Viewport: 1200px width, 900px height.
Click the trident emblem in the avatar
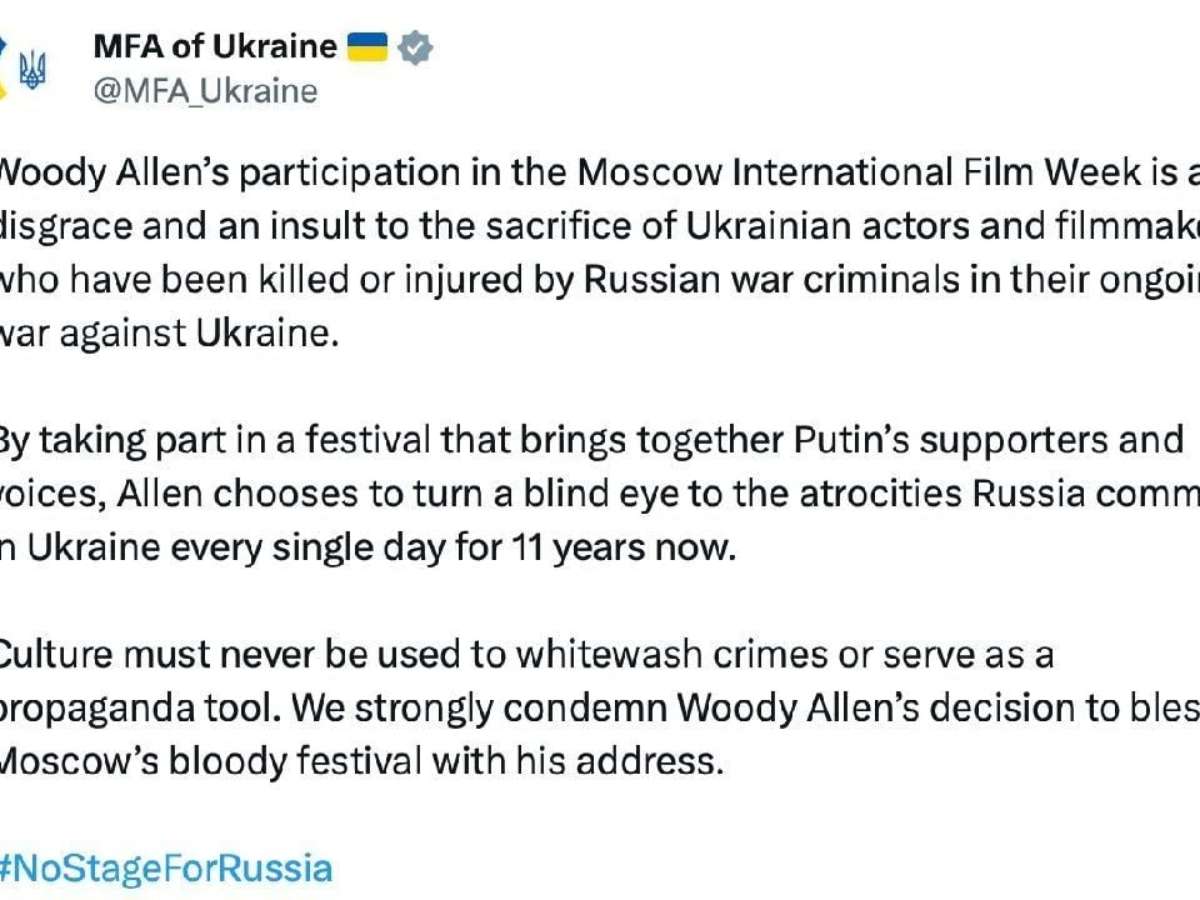click(32, 72)
